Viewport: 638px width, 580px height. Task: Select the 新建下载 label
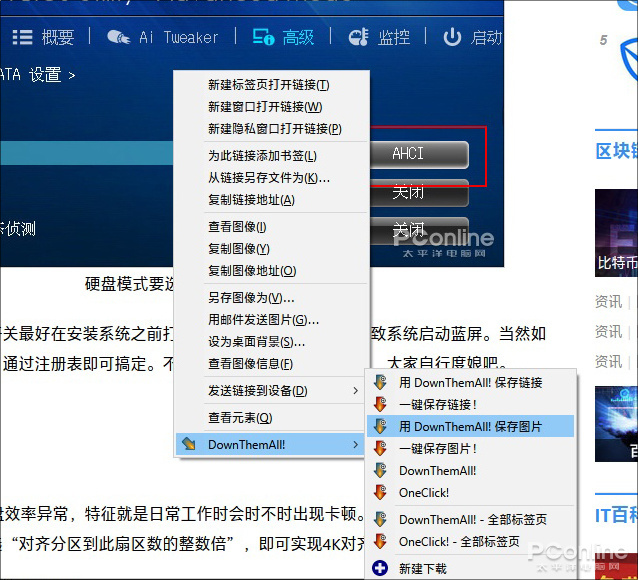click(423, 568)
